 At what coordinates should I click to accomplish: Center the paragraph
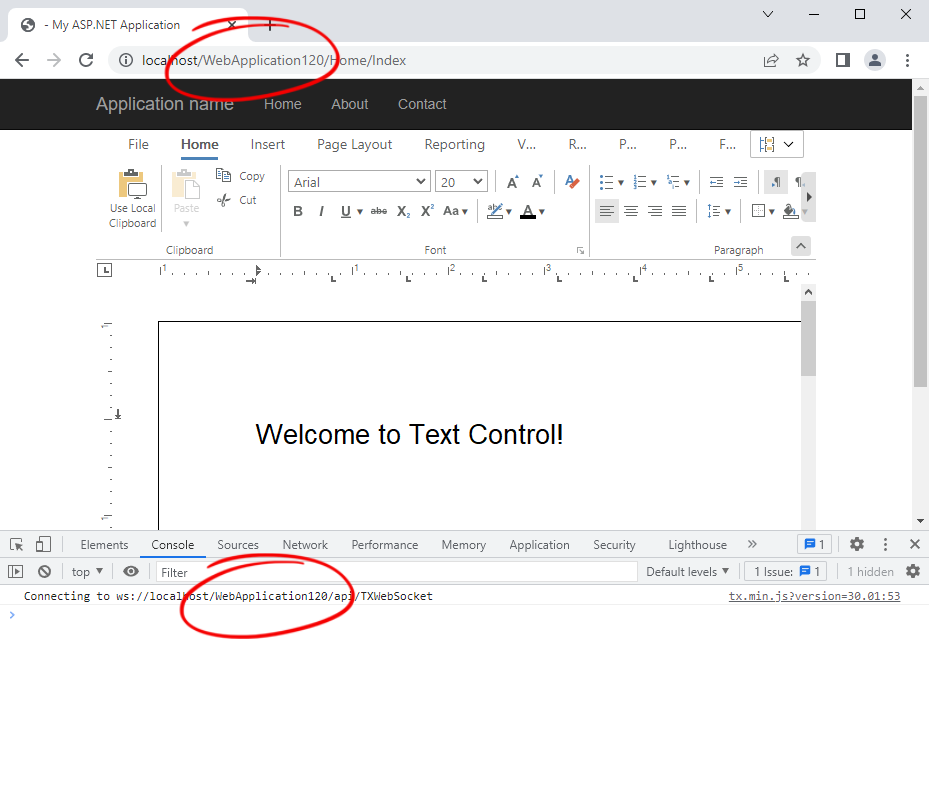coord(631,211)
